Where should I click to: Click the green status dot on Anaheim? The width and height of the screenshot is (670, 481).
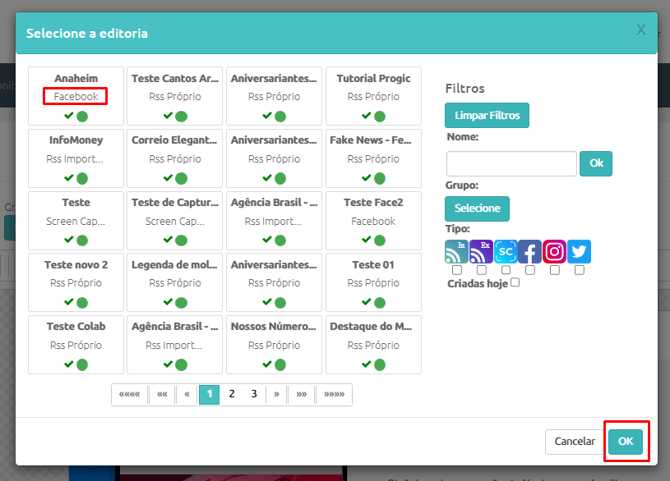pos(82,116)
